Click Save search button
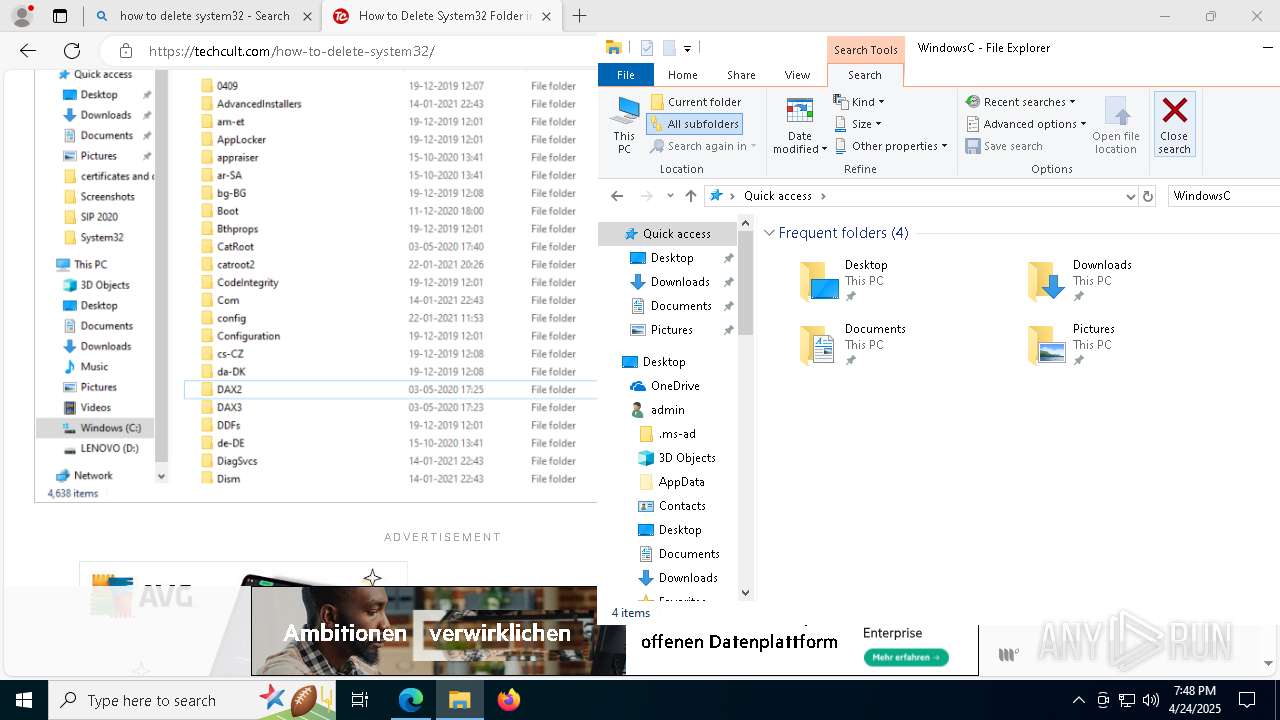The image size is (1280, 720). 1004,146
